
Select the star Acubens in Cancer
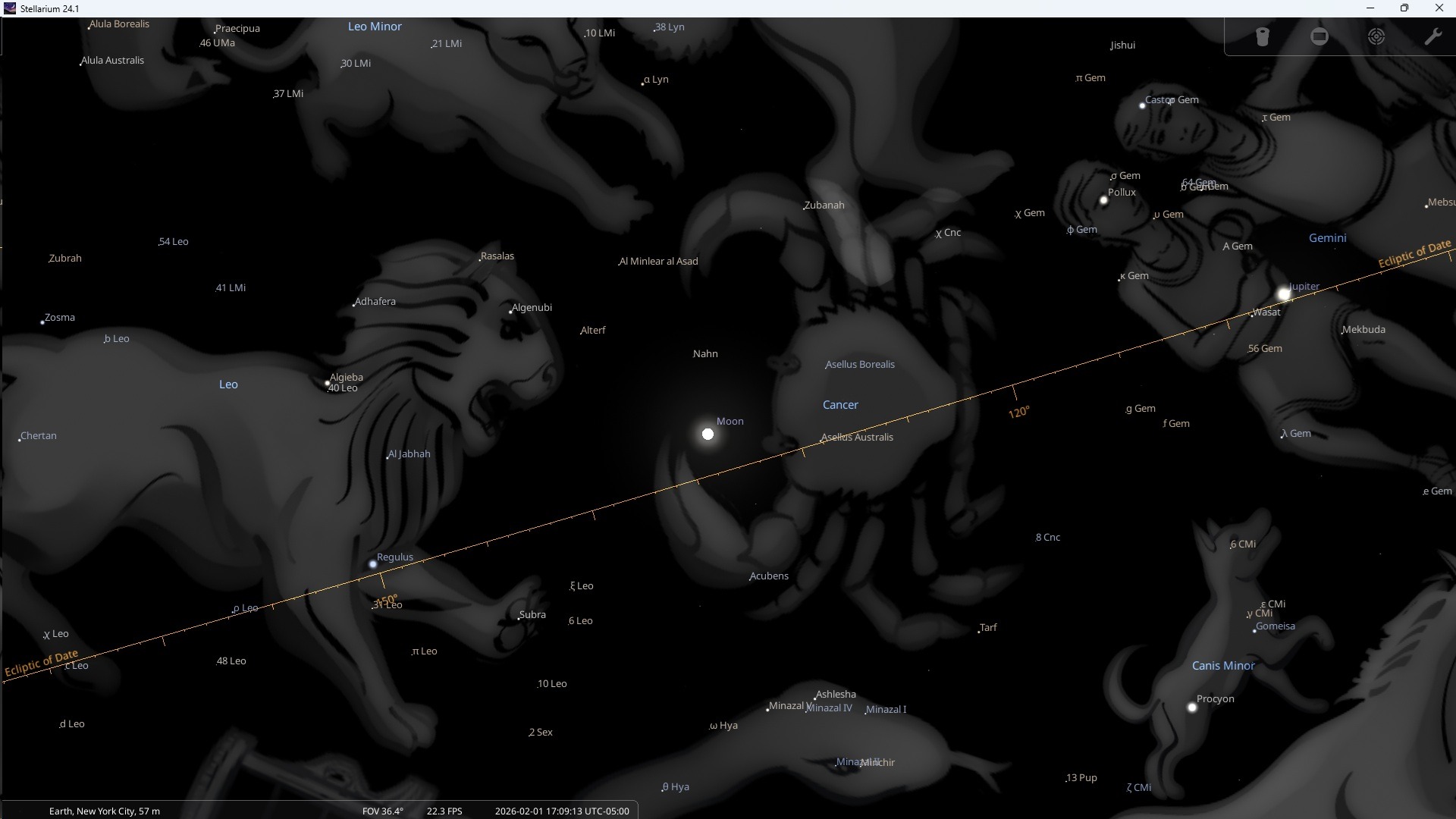pos(749,580)
